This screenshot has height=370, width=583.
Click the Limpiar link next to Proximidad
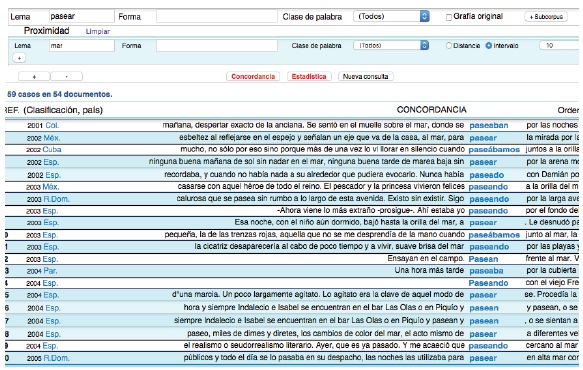coord(98,32)
